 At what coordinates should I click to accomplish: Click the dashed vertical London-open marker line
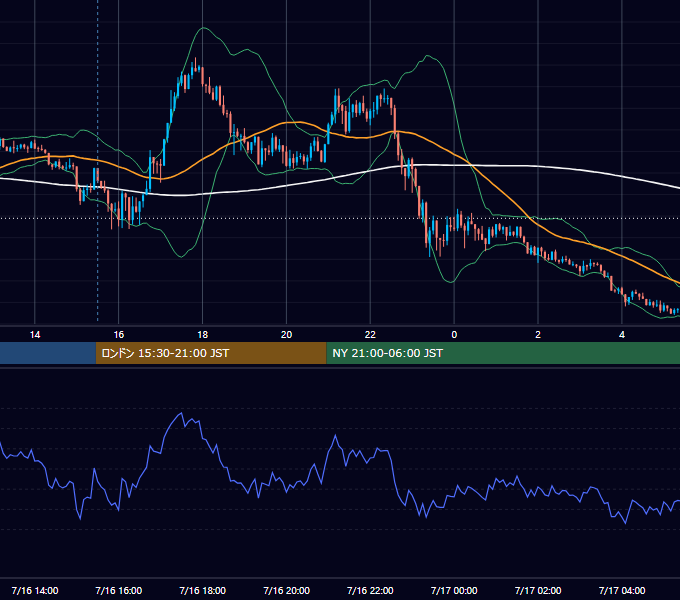click(98, 160)
